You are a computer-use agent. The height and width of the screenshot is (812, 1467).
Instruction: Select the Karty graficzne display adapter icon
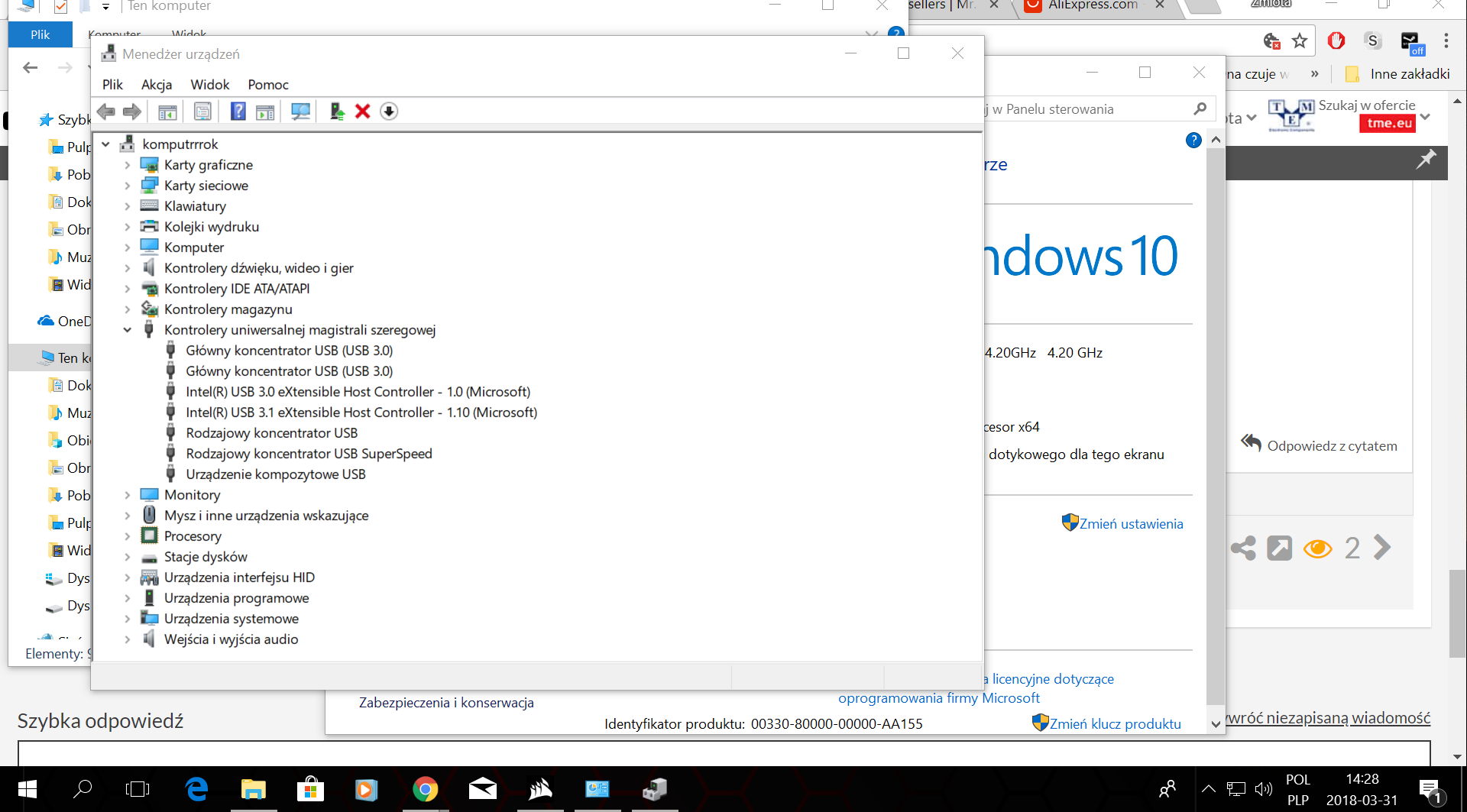click(150, 165)
